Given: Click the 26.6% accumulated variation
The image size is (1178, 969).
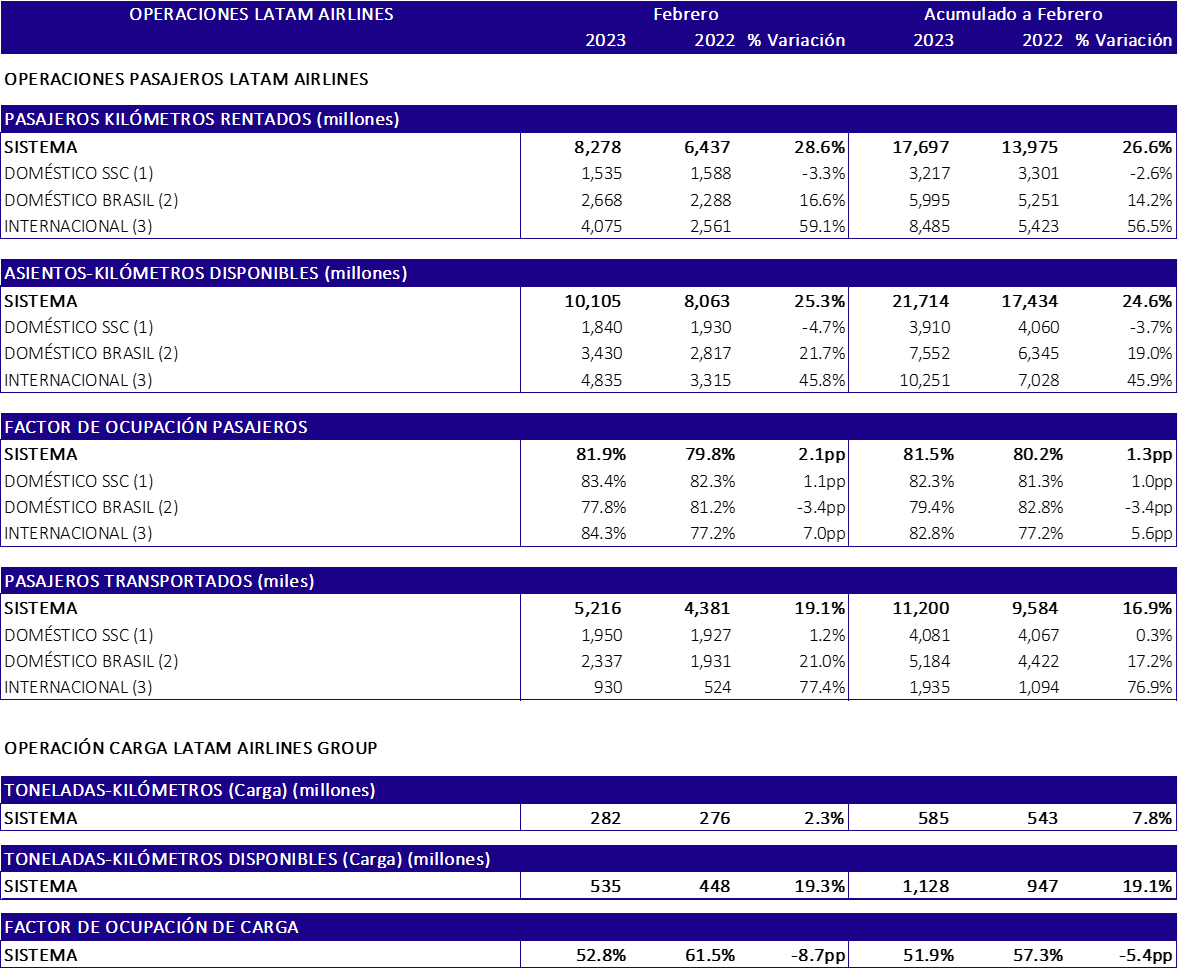Looking at the screenshot, I should click(x=1147, y=147).
